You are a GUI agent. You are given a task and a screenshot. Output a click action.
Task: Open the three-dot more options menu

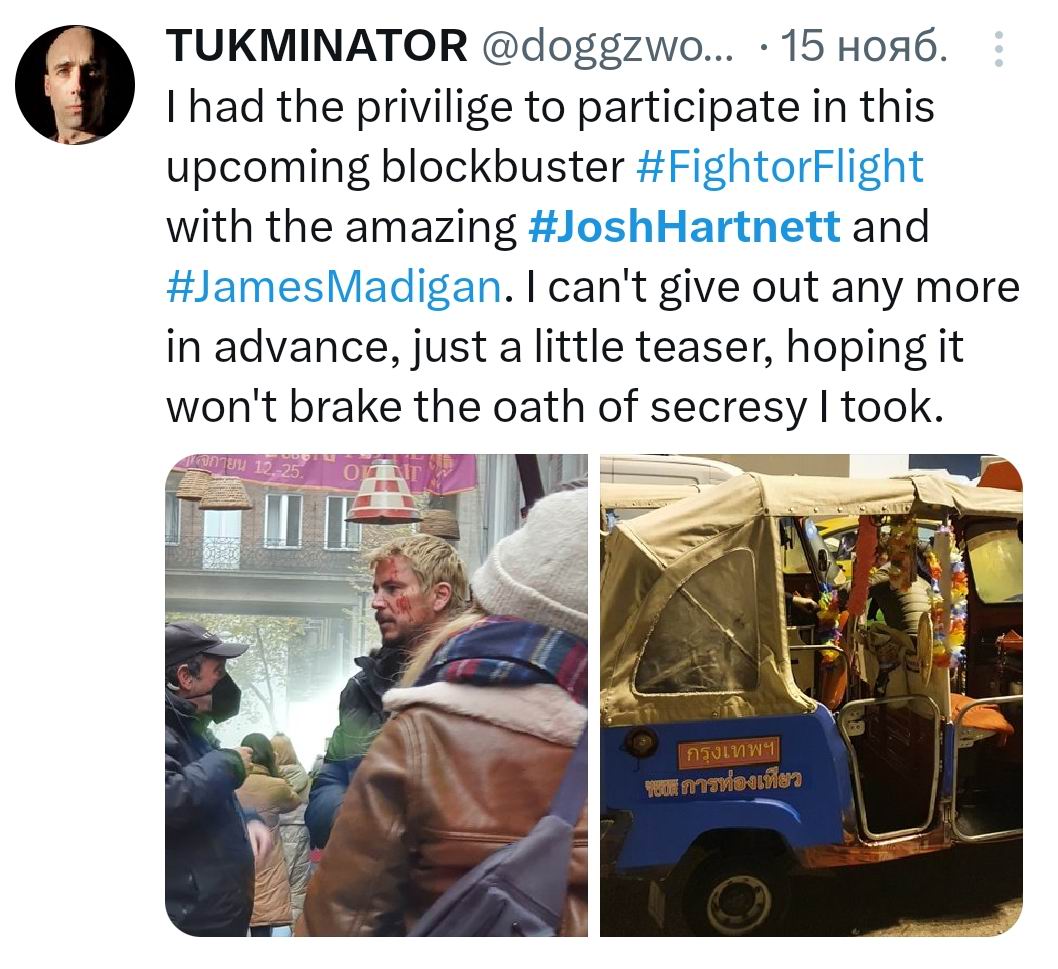click(x=999, y=49)
